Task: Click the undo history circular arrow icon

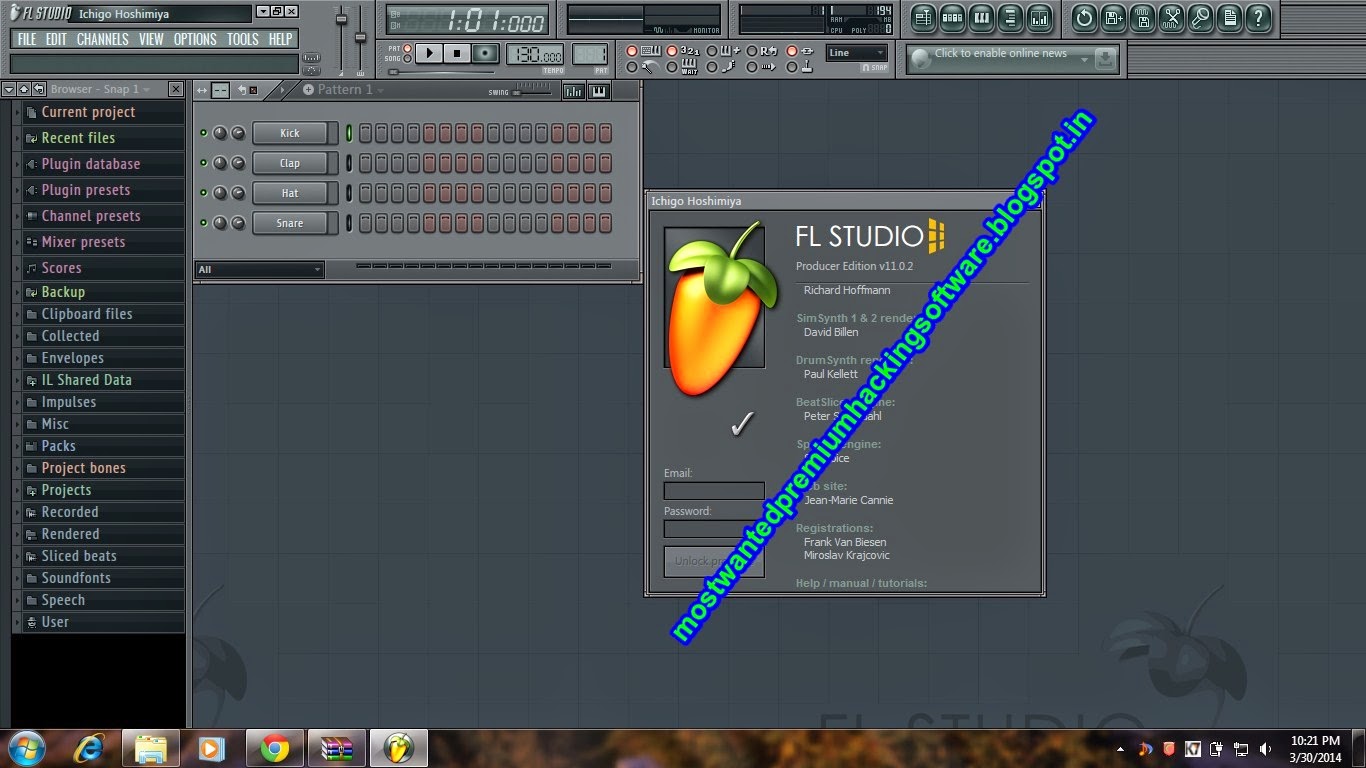Action: click(1085, 17)
